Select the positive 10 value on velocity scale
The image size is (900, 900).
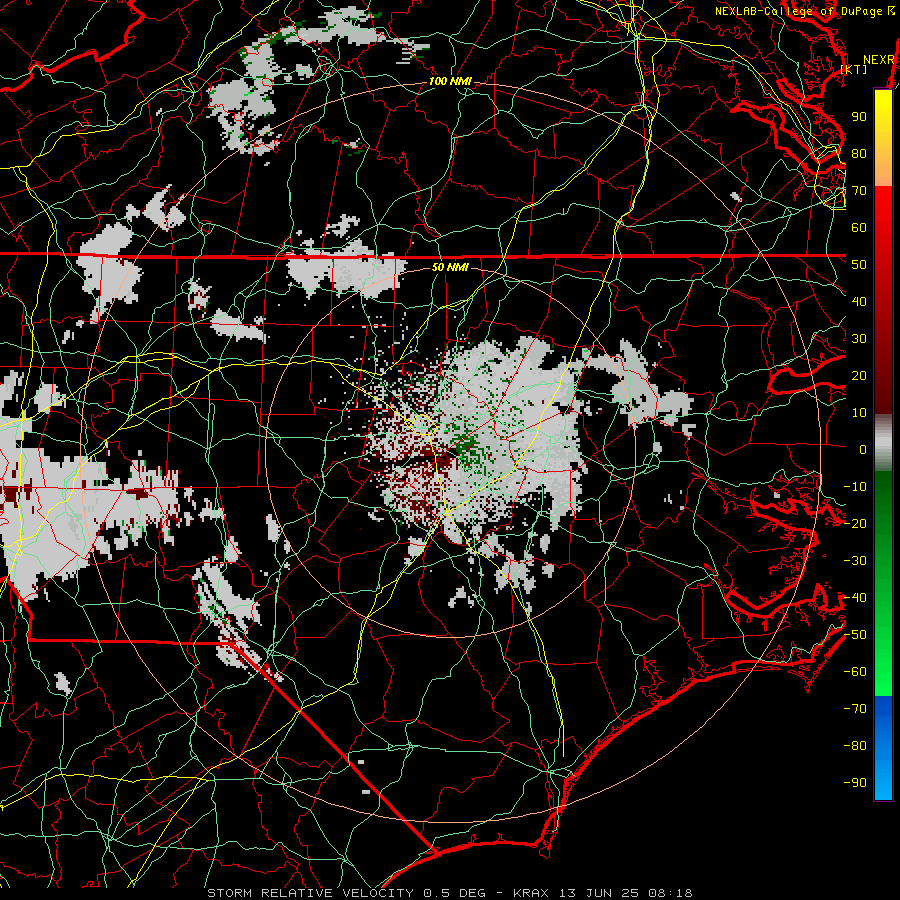pos(859,413)
